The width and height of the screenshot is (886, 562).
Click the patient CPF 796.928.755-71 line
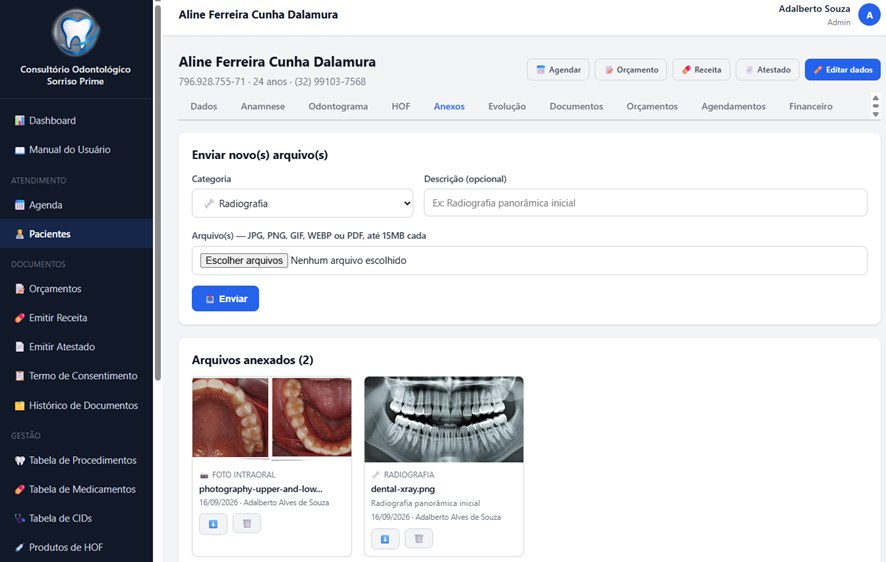(x=272, y=82)
